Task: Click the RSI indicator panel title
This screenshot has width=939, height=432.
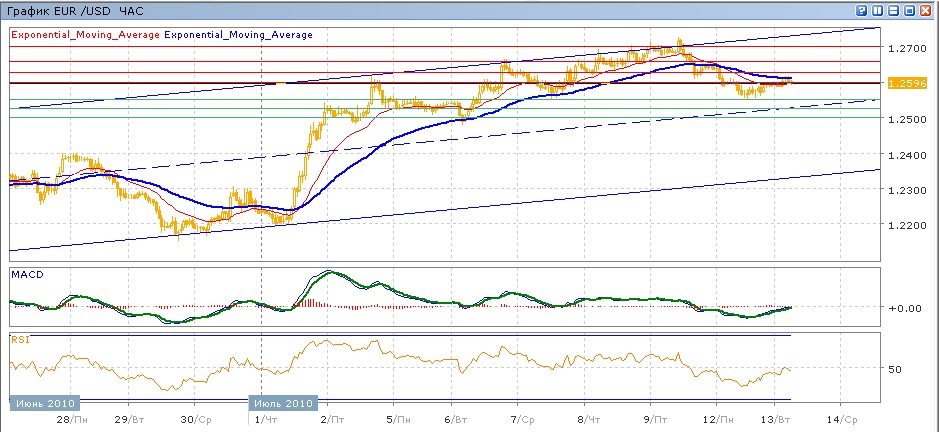Action: (x=19, y=340)
